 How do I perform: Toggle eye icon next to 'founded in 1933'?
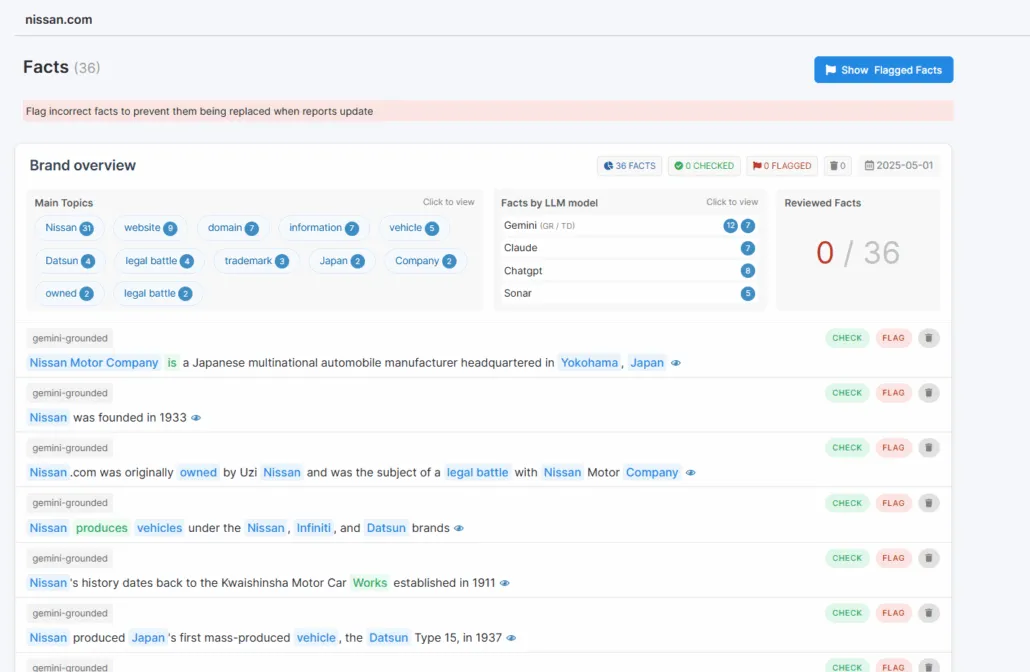(196, 418)
